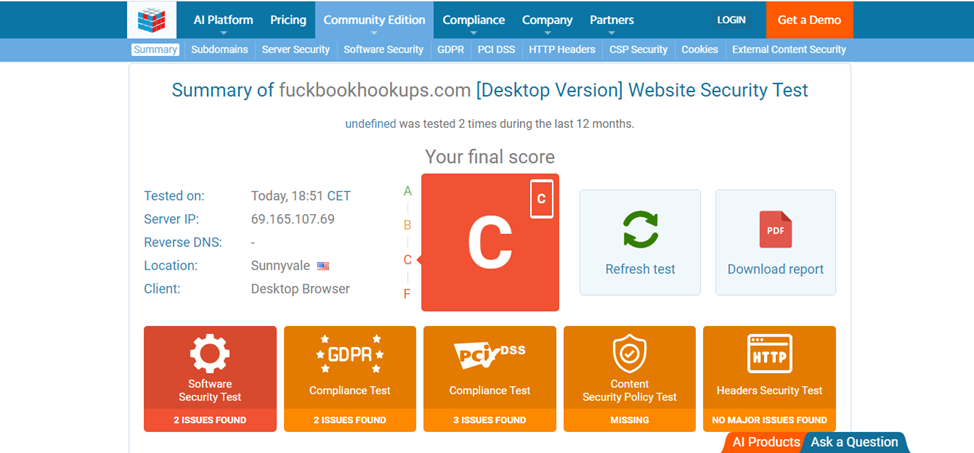974x453 pixels.
Task: Click the Today, 18:51 test time
Action: 288,196
